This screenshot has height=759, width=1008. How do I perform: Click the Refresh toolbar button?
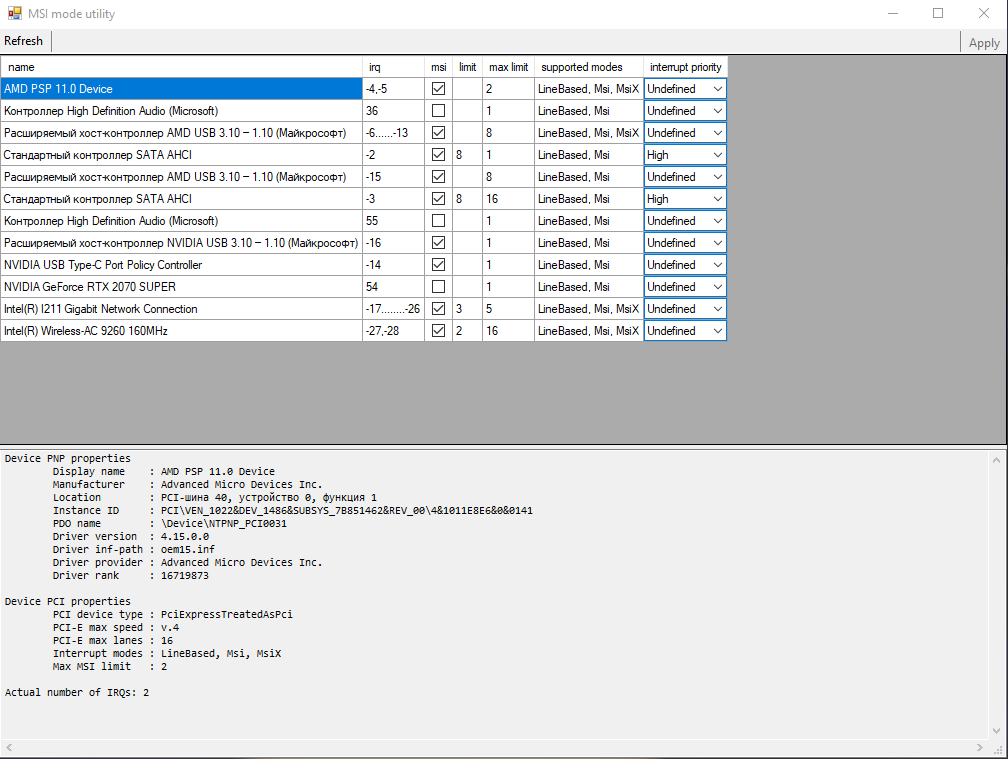(24, 41)
